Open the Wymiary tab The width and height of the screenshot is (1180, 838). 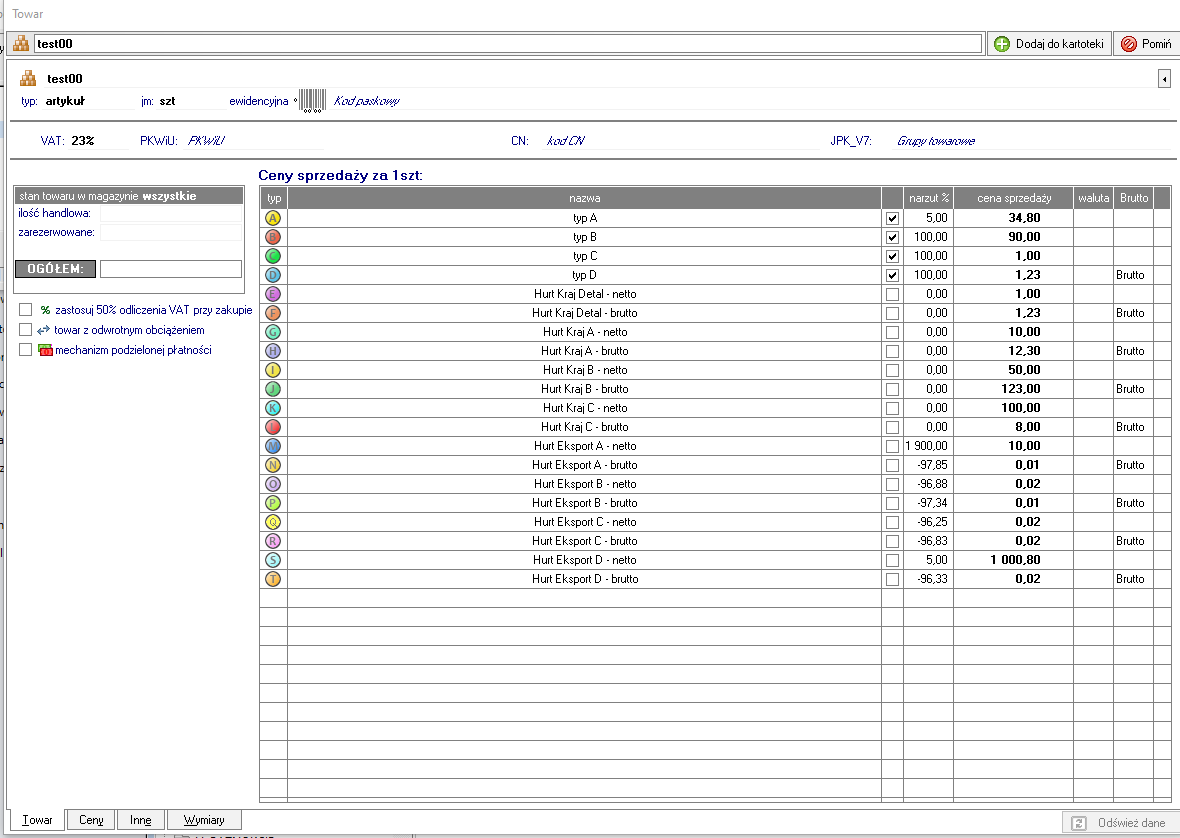(x=204, y=820)
